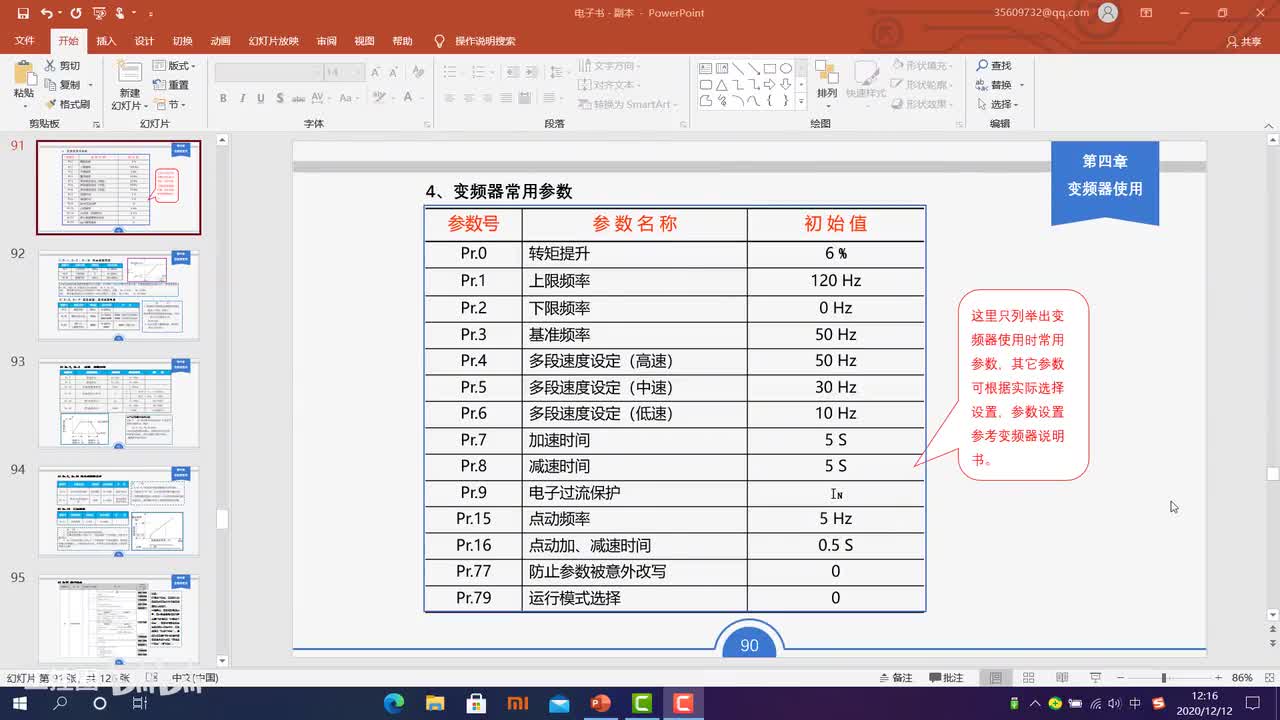
Task: Open the Mail app from taskbar
Action: (559, 703)
